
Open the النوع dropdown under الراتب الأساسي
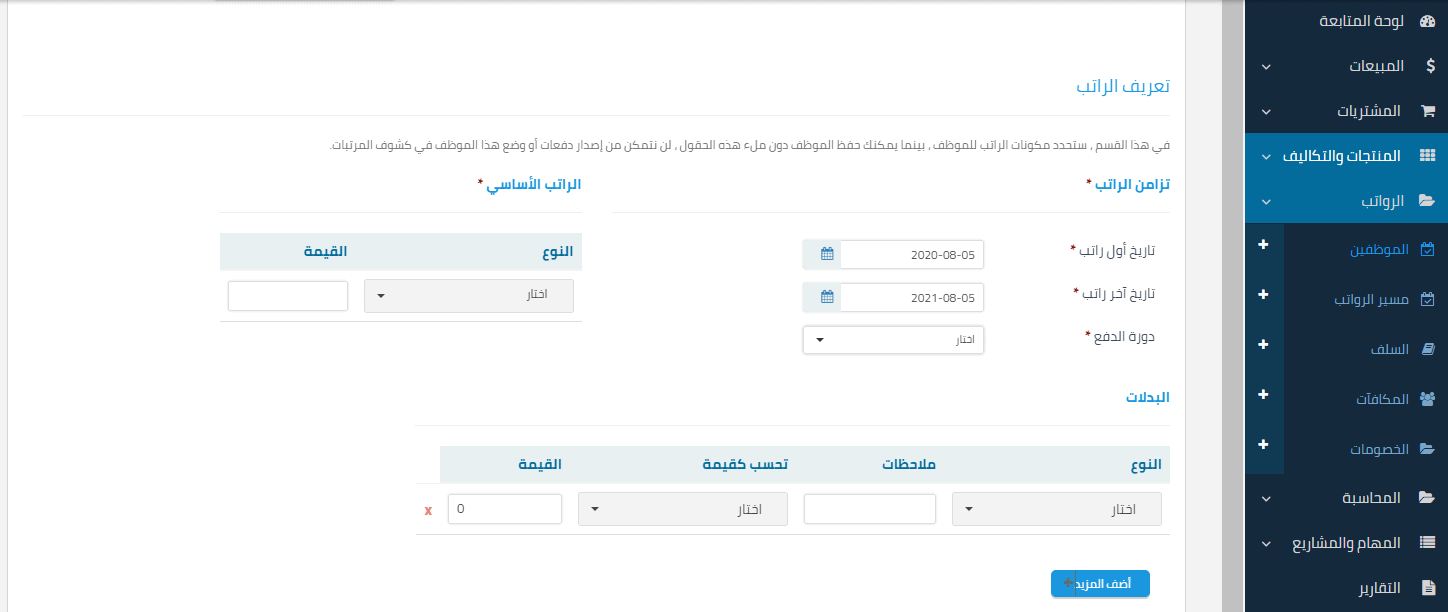point(468,296)
